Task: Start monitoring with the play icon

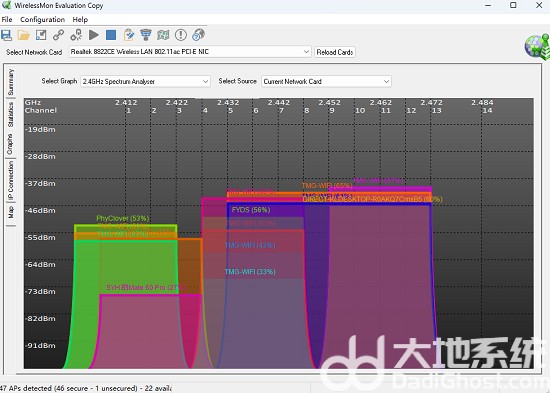Action: (94, 35)
